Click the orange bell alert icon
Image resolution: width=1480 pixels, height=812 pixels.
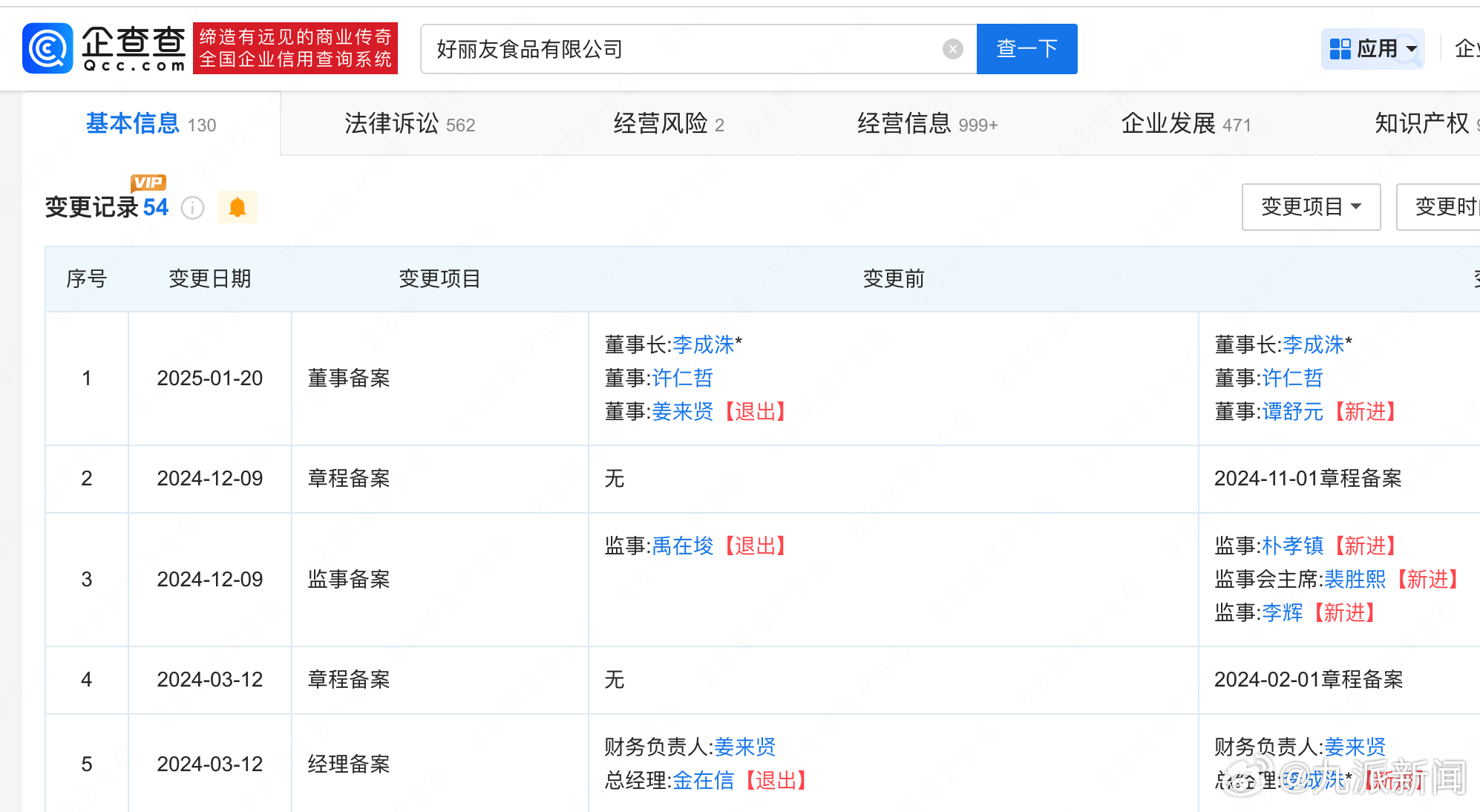[238, 207]
